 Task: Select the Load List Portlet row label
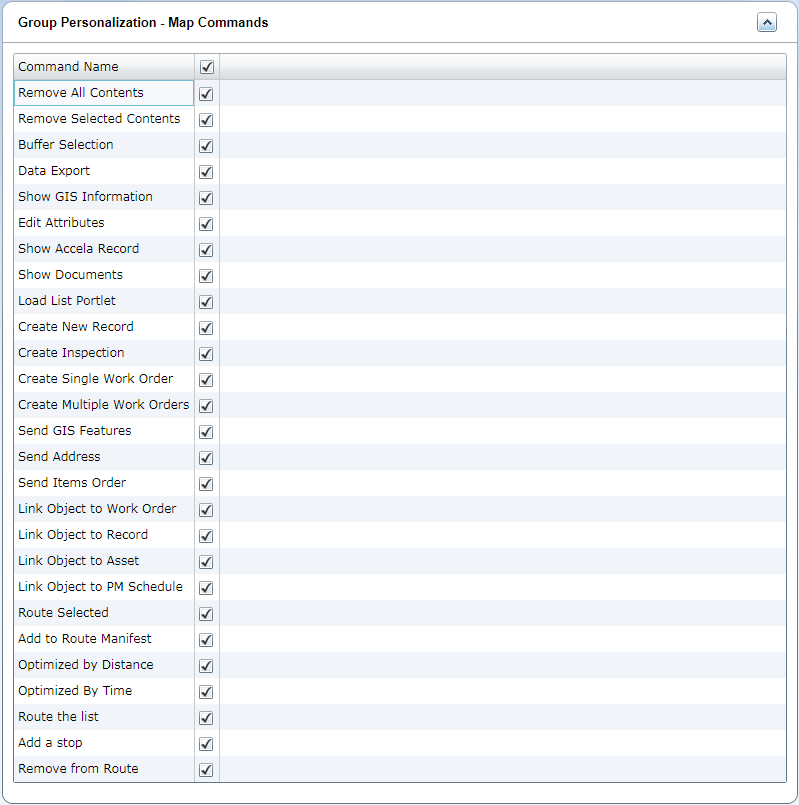[67, 301]
